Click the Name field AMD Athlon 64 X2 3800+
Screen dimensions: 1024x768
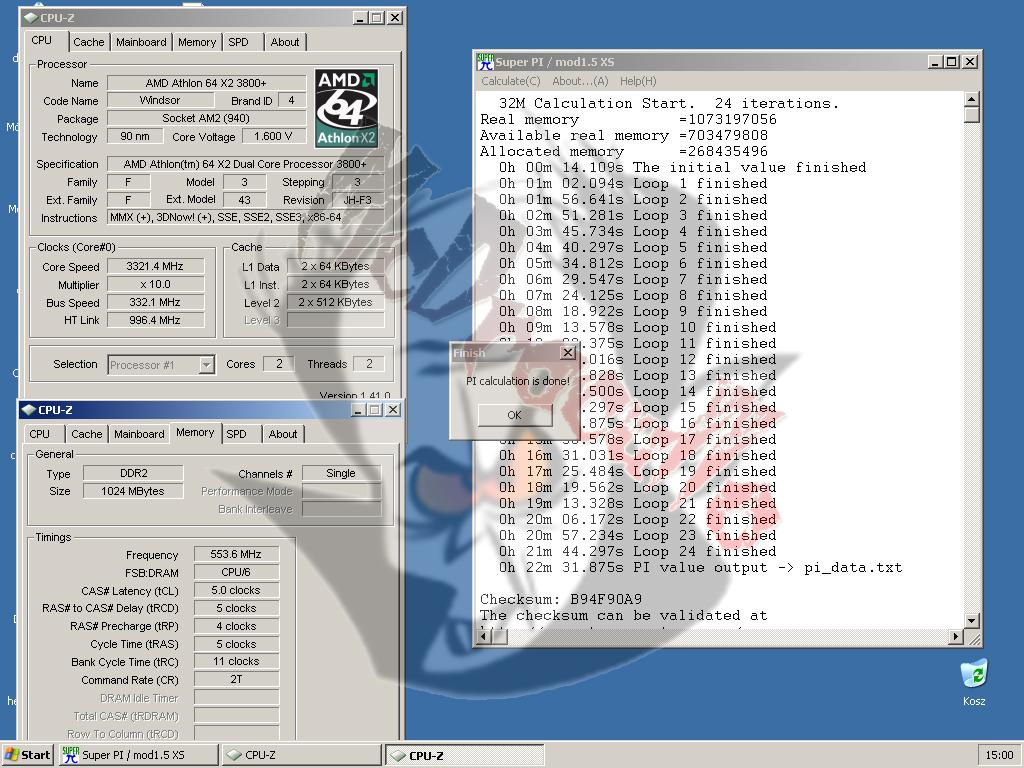(x=206, y=83)
